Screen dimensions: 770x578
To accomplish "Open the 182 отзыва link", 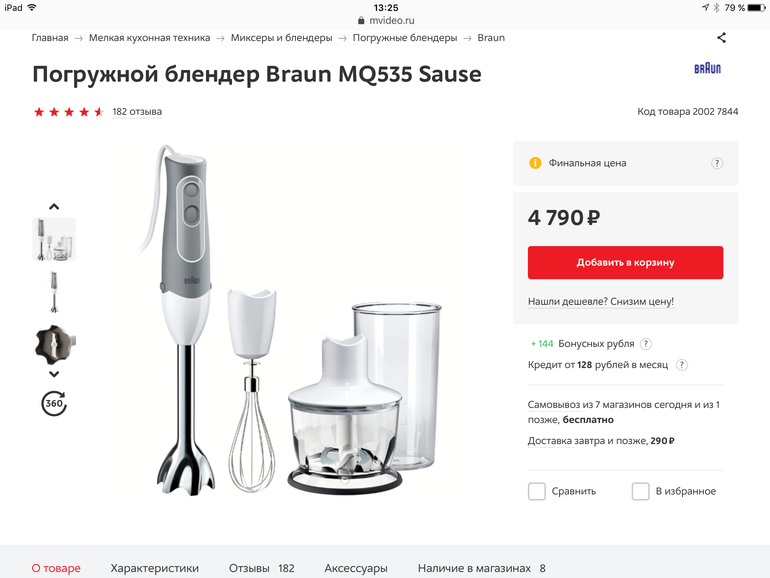I will coord(137,112).
